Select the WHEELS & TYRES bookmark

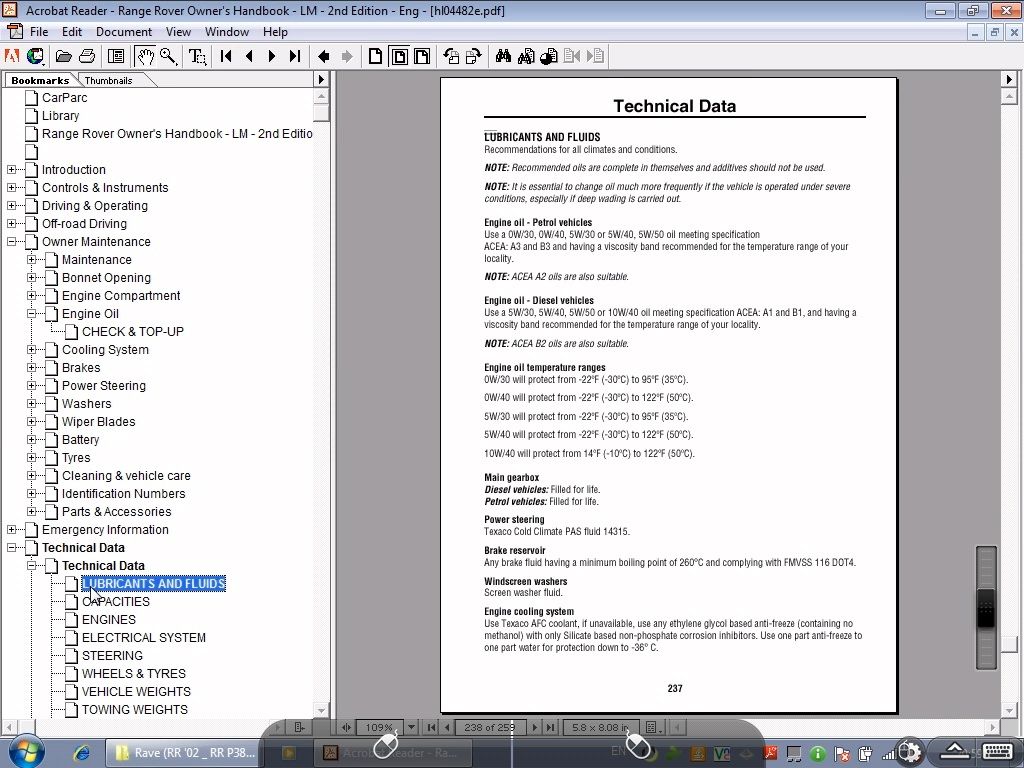134,673
